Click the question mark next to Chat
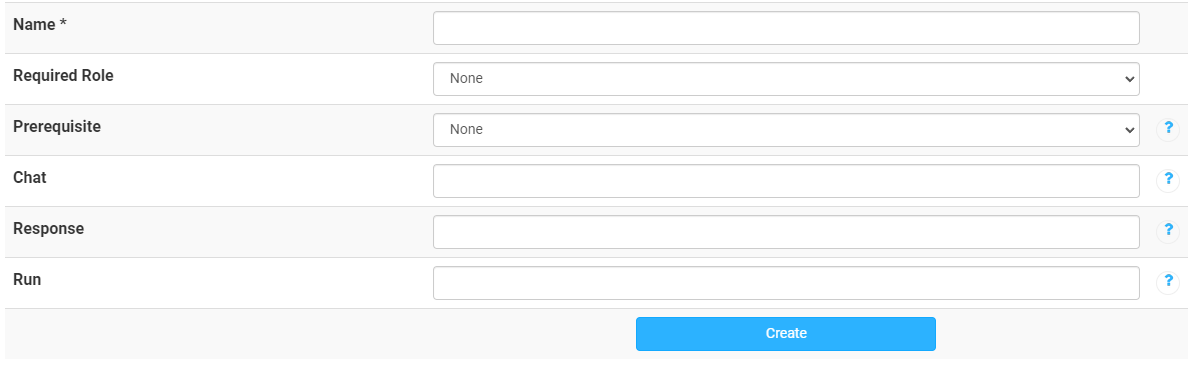This screenshot has width=1196, height=374. coord(1168,181)
